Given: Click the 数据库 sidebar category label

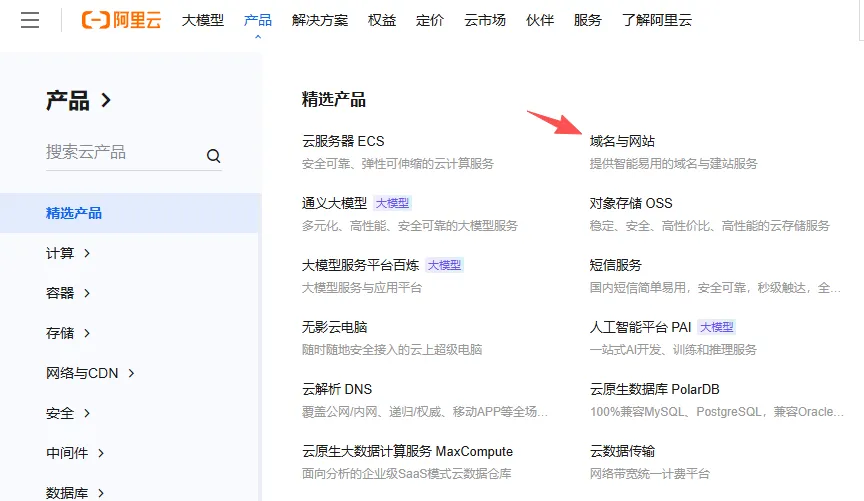Looking at the screenshot, I should 67,493.
